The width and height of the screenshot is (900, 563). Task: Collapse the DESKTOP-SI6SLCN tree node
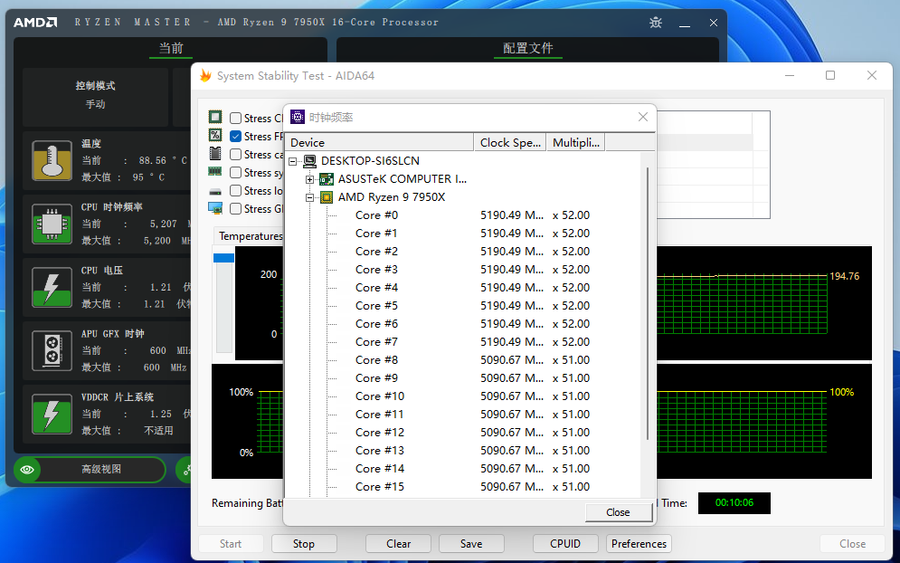click(x=294, y=161)
